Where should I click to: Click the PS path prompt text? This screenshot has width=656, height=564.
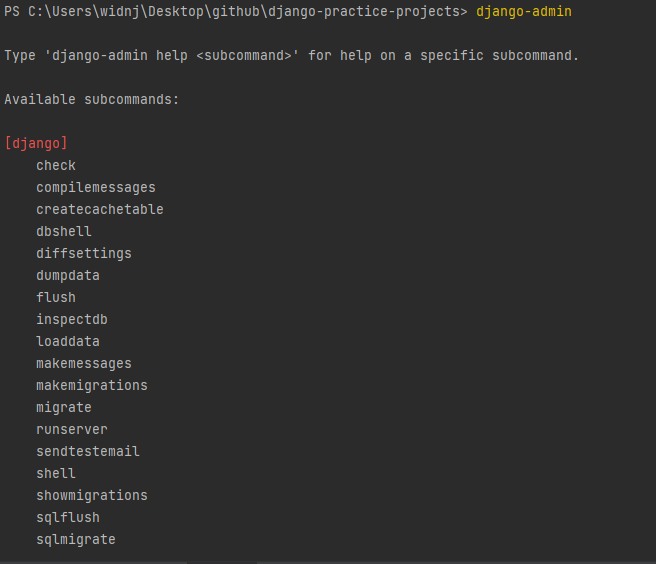(x=236, y=11)
